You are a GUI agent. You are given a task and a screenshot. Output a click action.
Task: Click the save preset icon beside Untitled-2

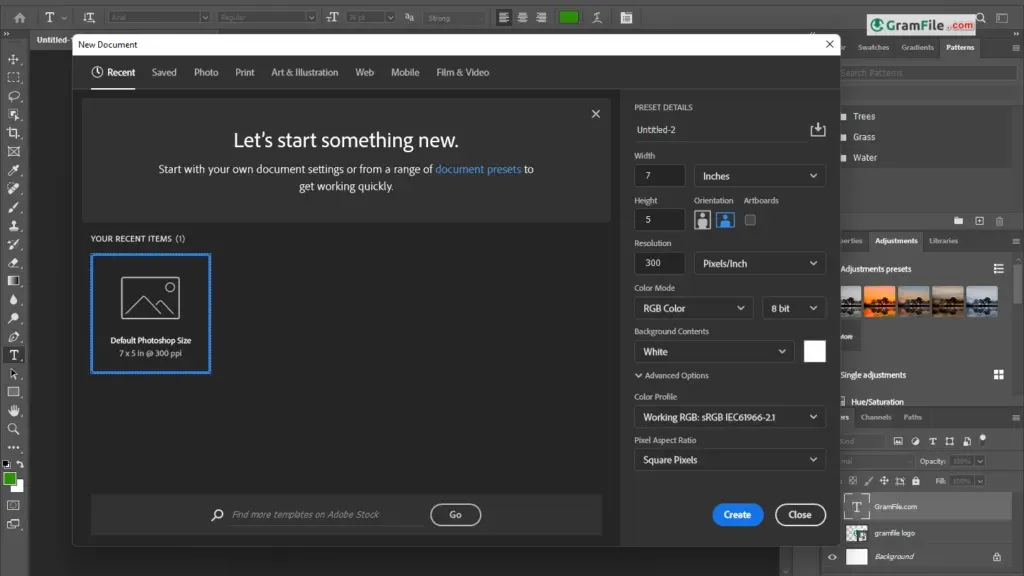coord(818,129)
